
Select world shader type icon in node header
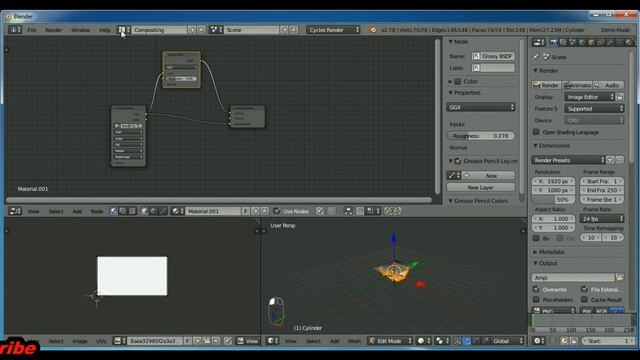pyautogui.click(x=153, y=211)
